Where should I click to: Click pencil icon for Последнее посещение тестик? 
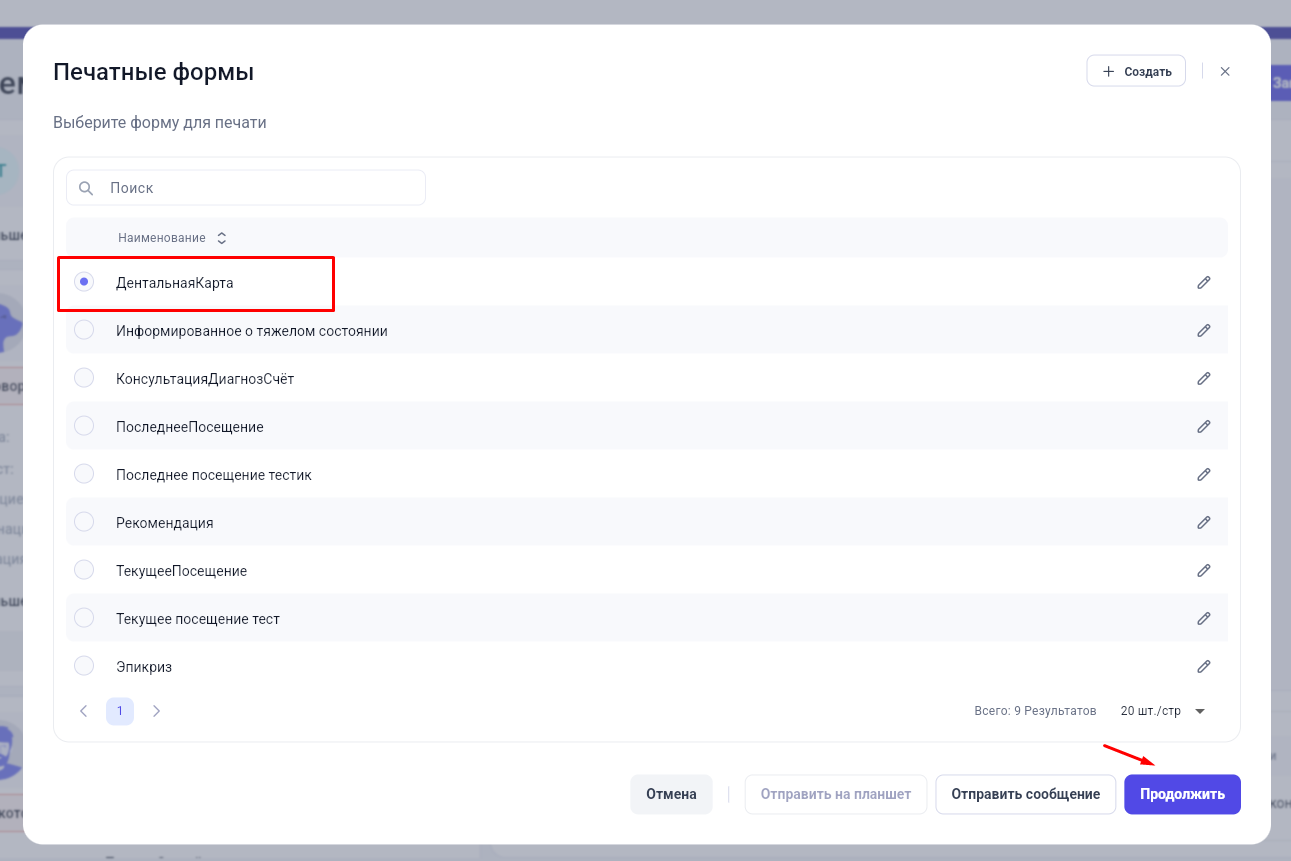coord(1204,475)
